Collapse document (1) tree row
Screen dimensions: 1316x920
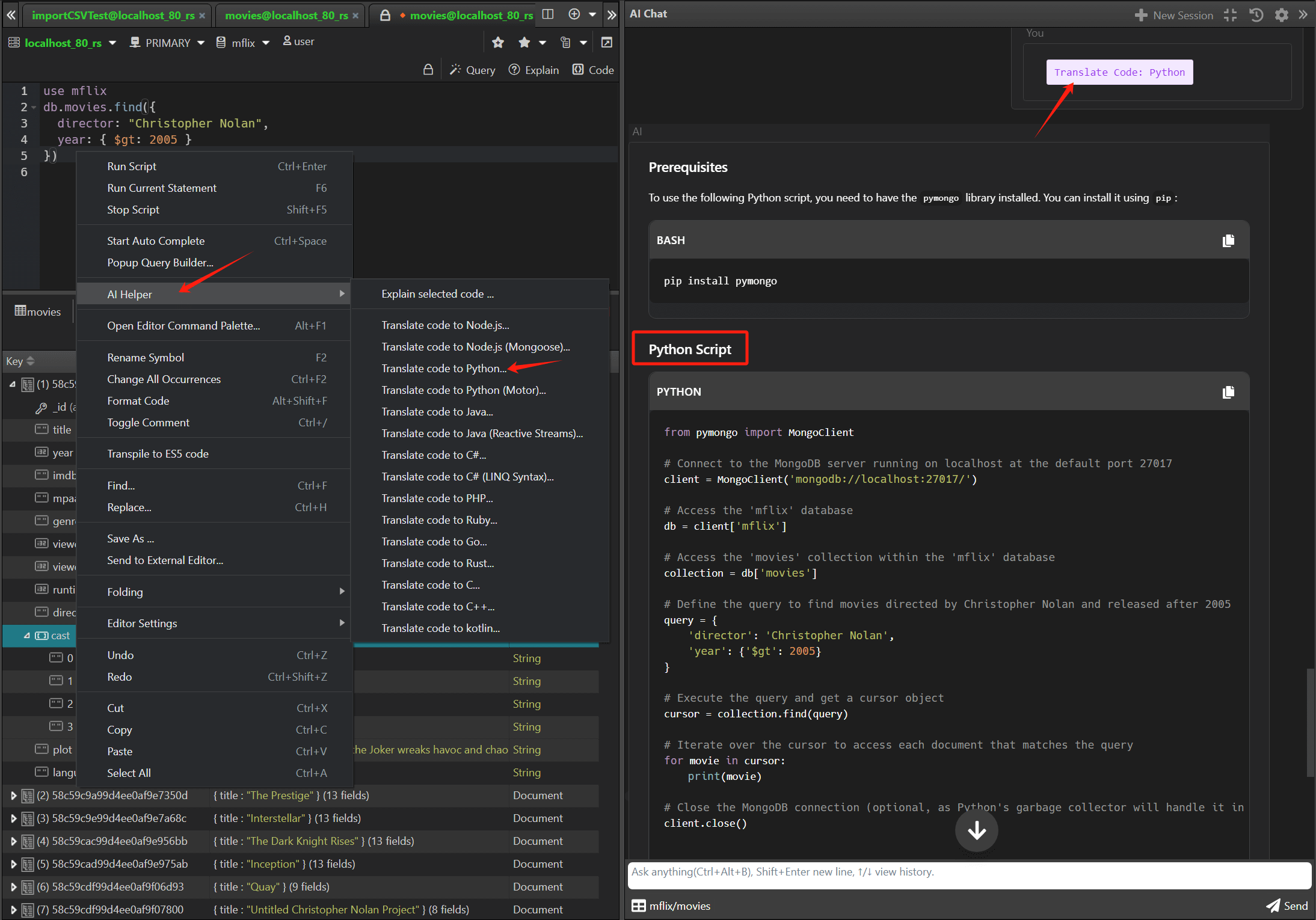12,384
